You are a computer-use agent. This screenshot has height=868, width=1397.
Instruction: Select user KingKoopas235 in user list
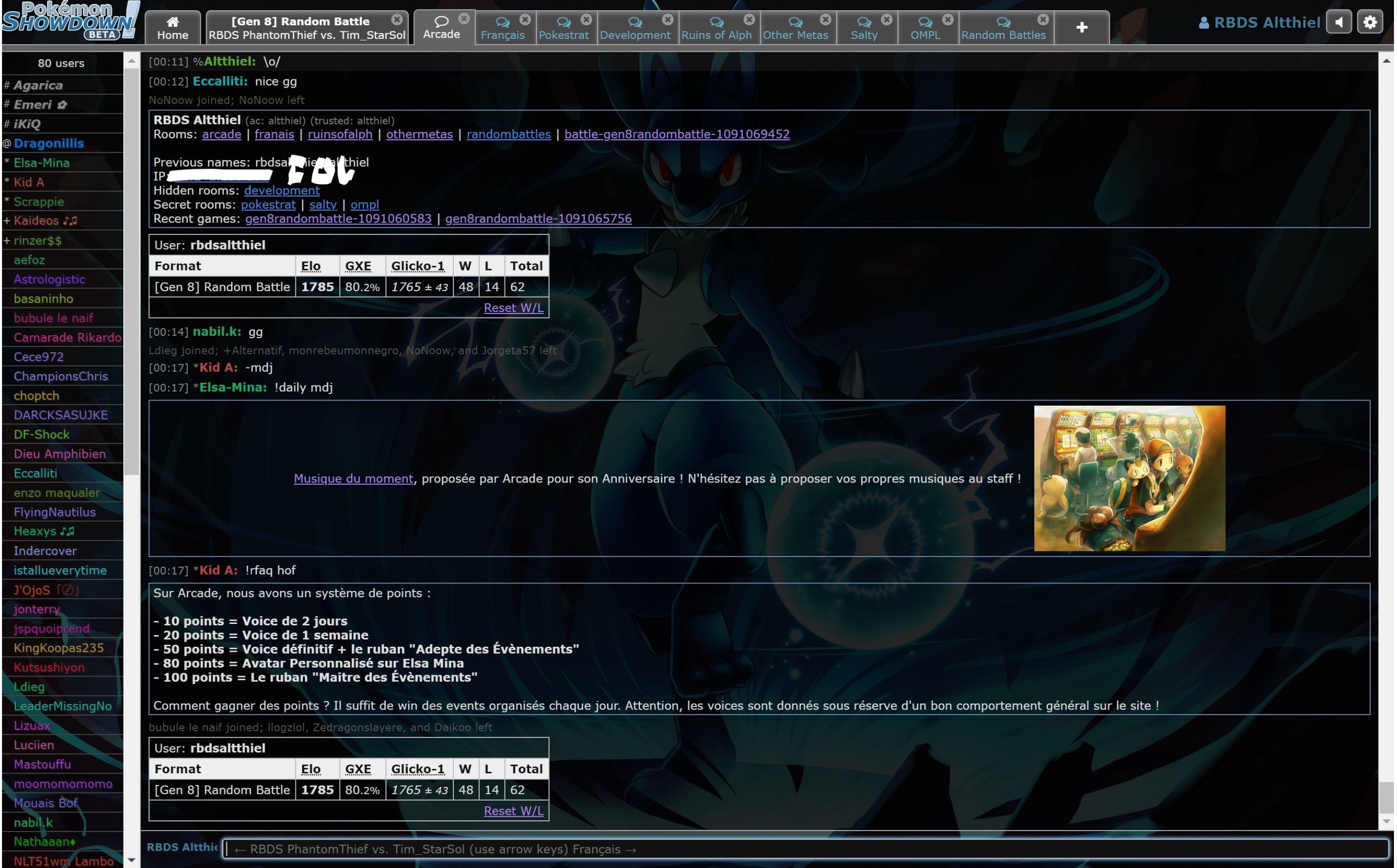coord(62,648)
